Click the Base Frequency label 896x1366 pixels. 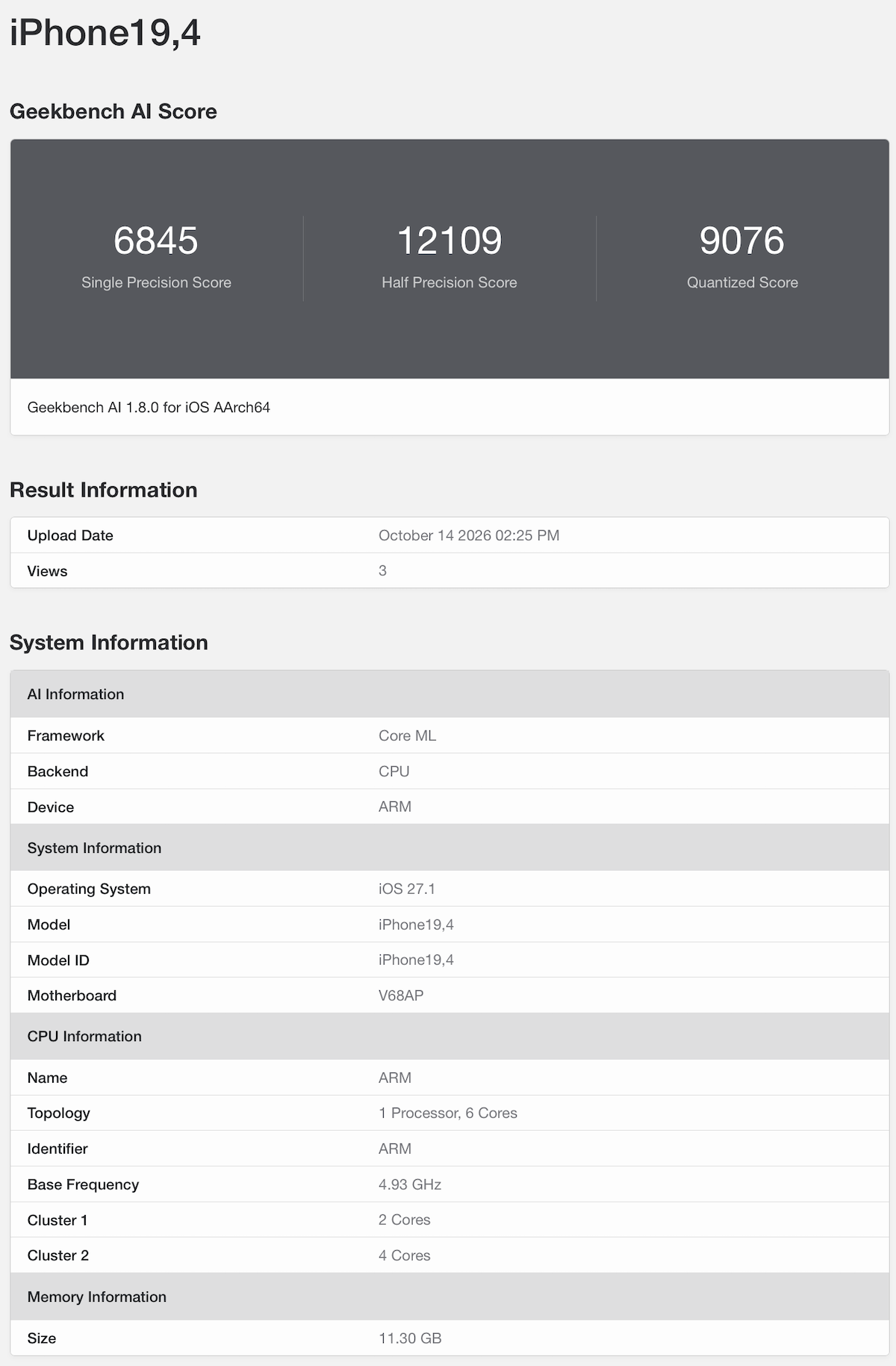83,1185
